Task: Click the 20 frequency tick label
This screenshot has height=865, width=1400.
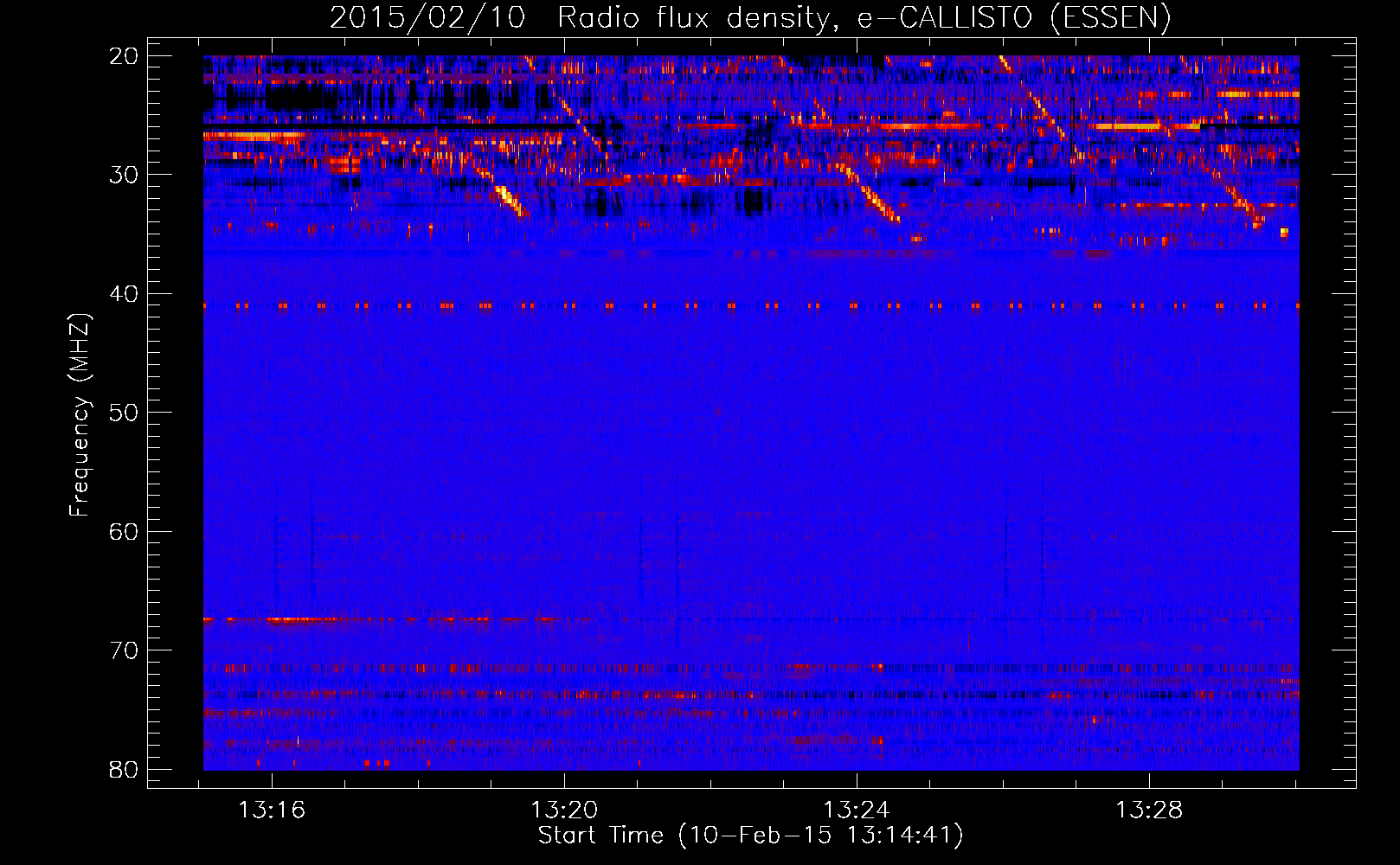Action: coord(124,56)
